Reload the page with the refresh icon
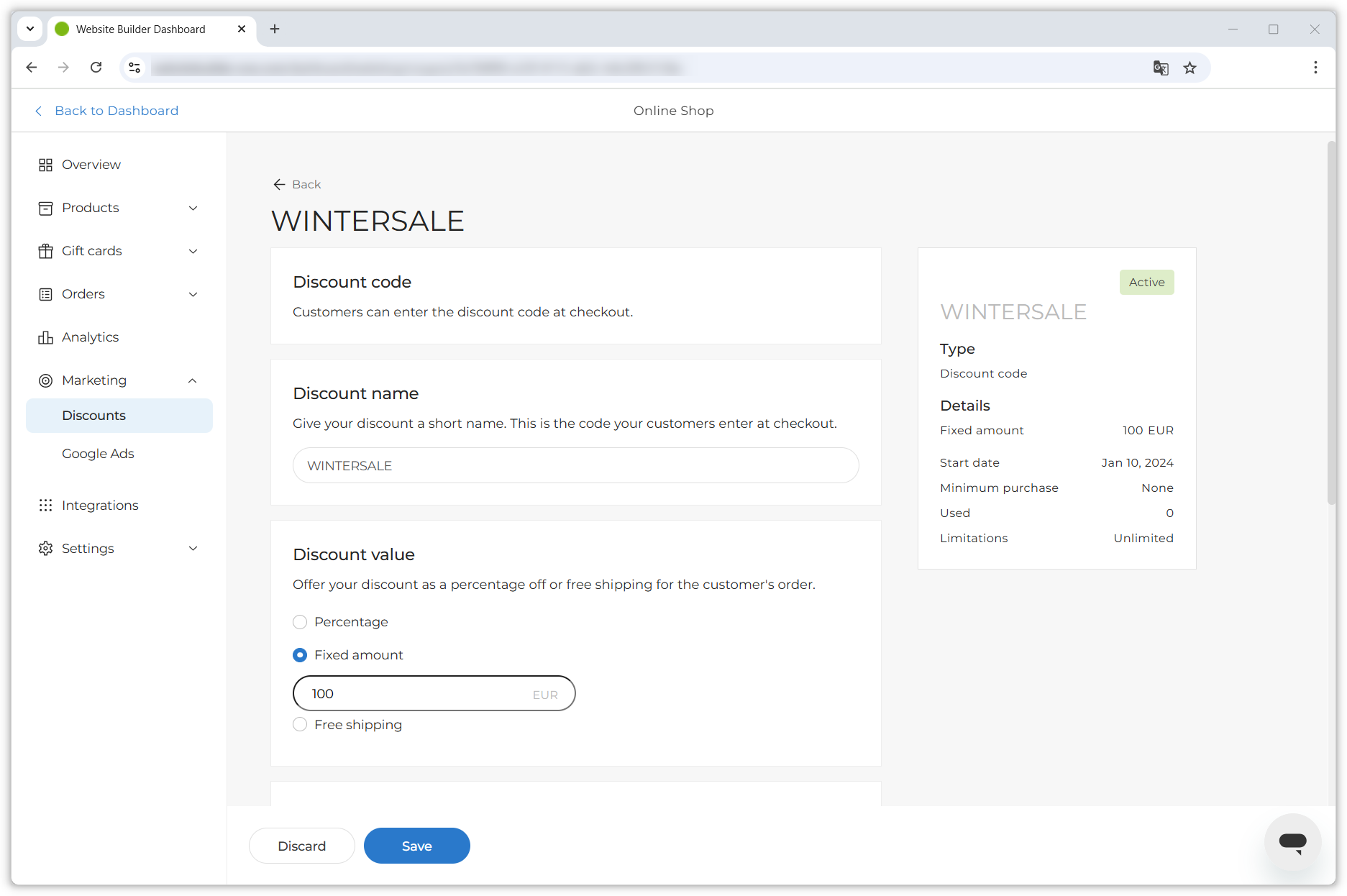Screen dimensions: 1347x896 [x=96, y=68]
